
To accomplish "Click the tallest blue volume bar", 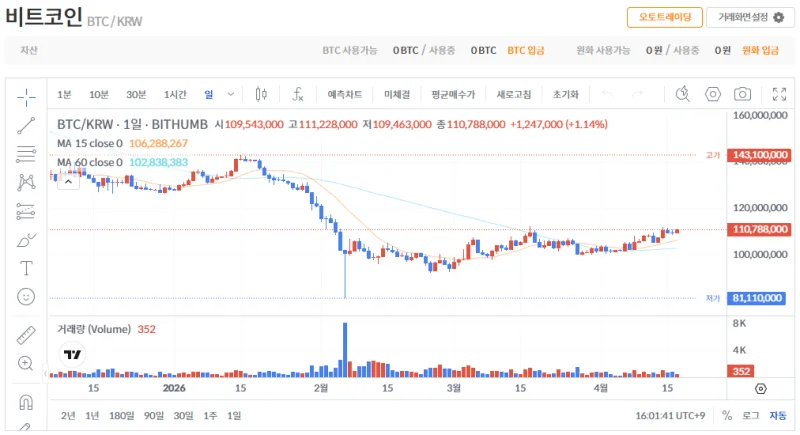I will (345, 350).
